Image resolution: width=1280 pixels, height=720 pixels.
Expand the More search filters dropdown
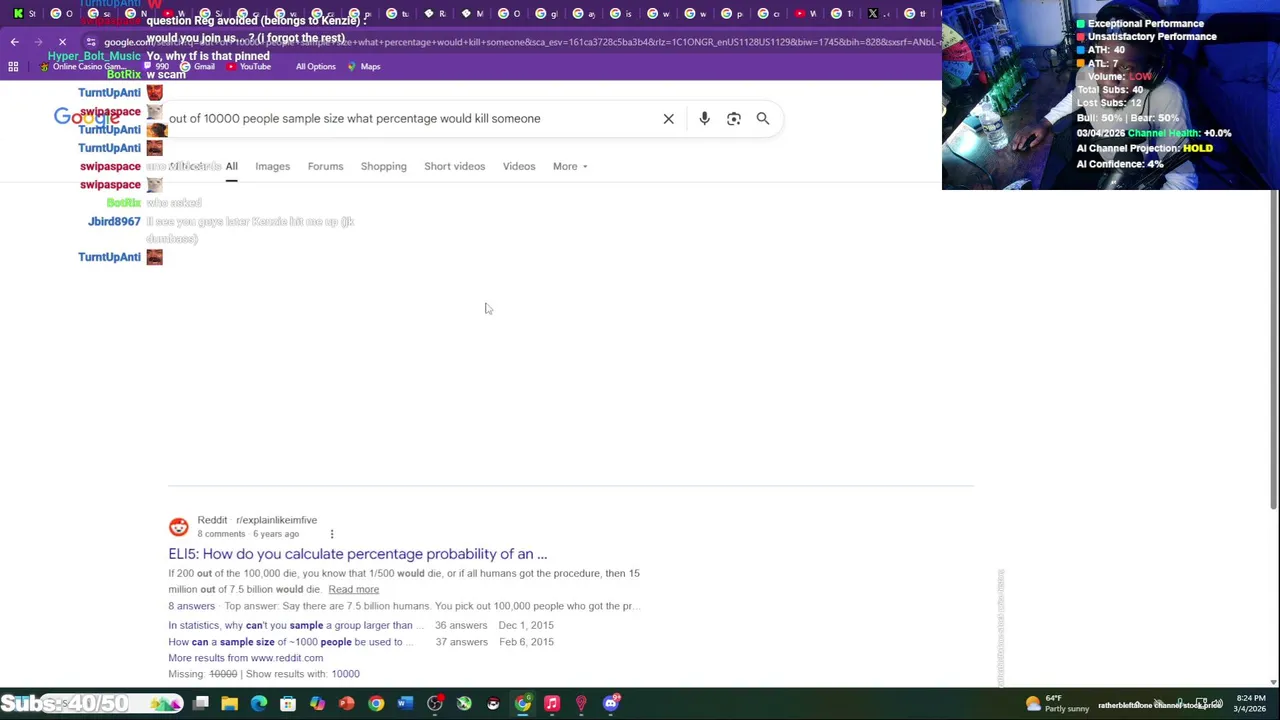tap(570, 167)
